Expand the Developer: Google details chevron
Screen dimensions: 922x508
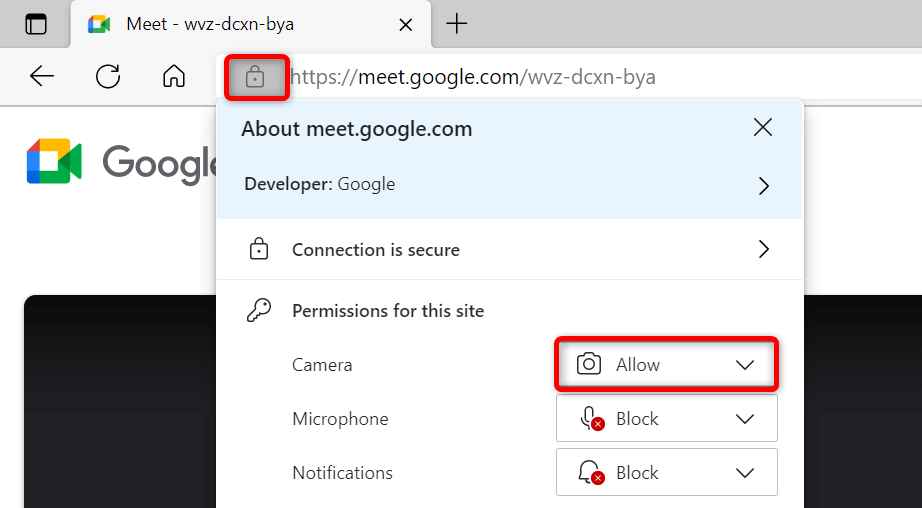(763, 185)
